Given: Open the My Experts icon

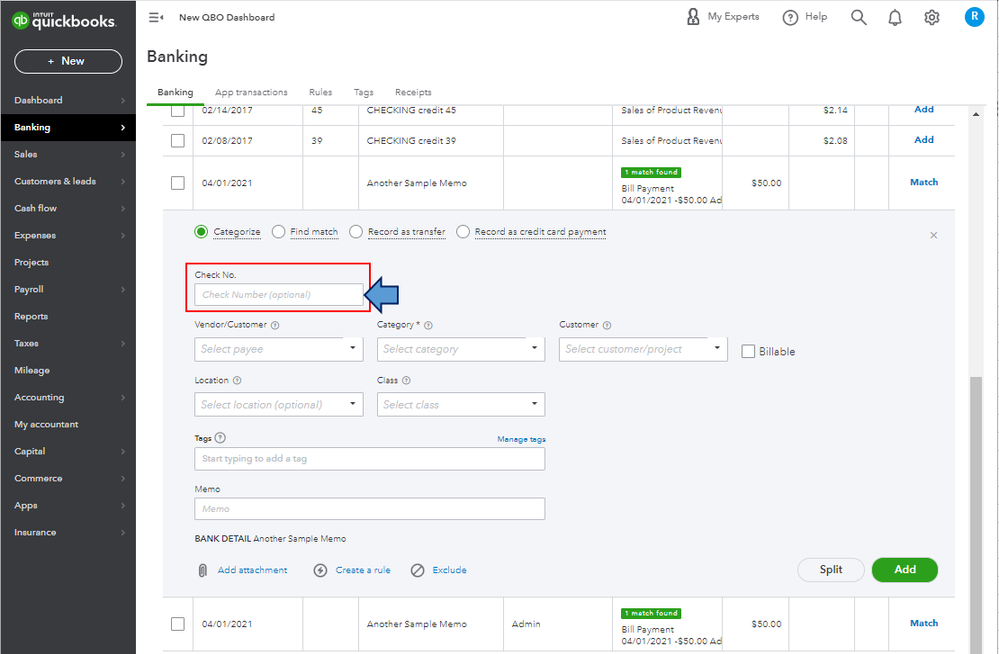Looking at the screenshot, I should (x=693, y=17).
